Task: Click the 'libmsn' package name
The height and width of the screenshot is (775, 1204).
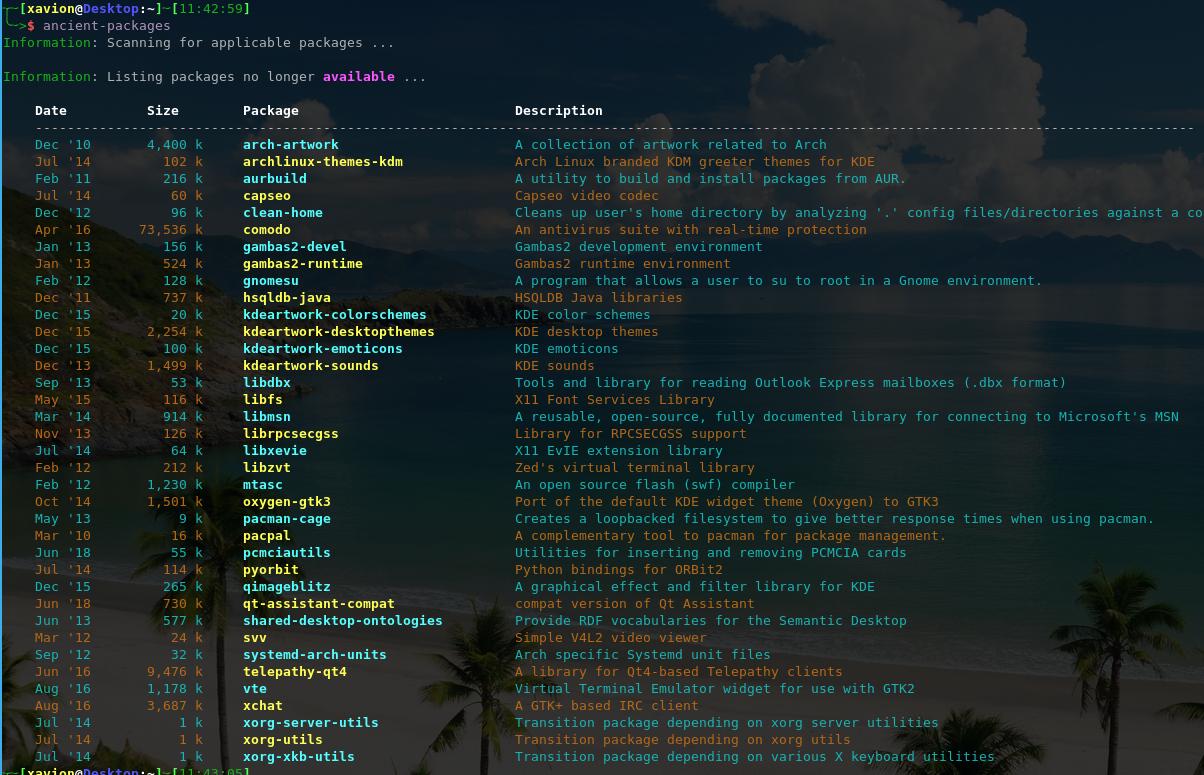Action: point(267,416)
